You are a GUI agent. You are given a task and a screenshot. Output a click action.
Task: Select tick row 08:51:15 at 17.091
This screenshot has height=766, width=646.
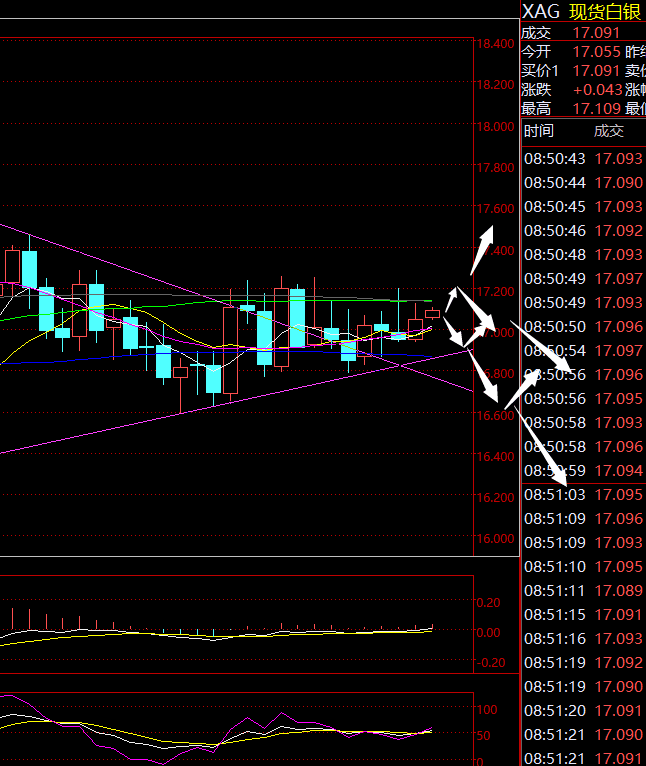click(583, 615)
